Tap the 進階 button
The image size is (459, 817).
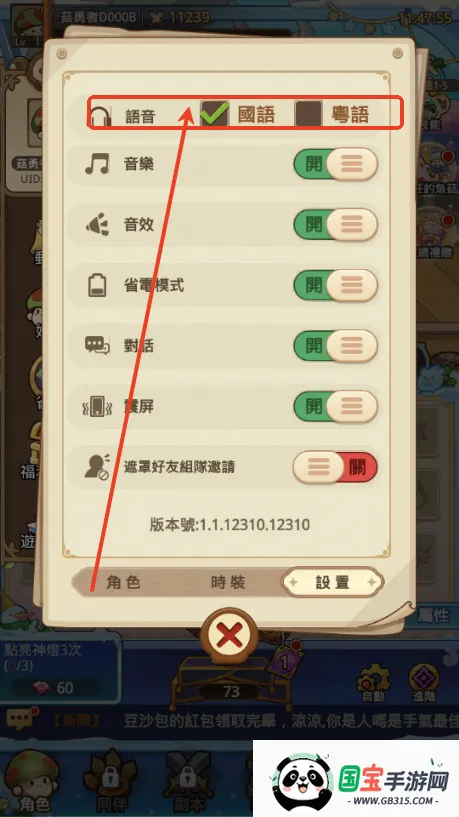[x=424, y=683]
